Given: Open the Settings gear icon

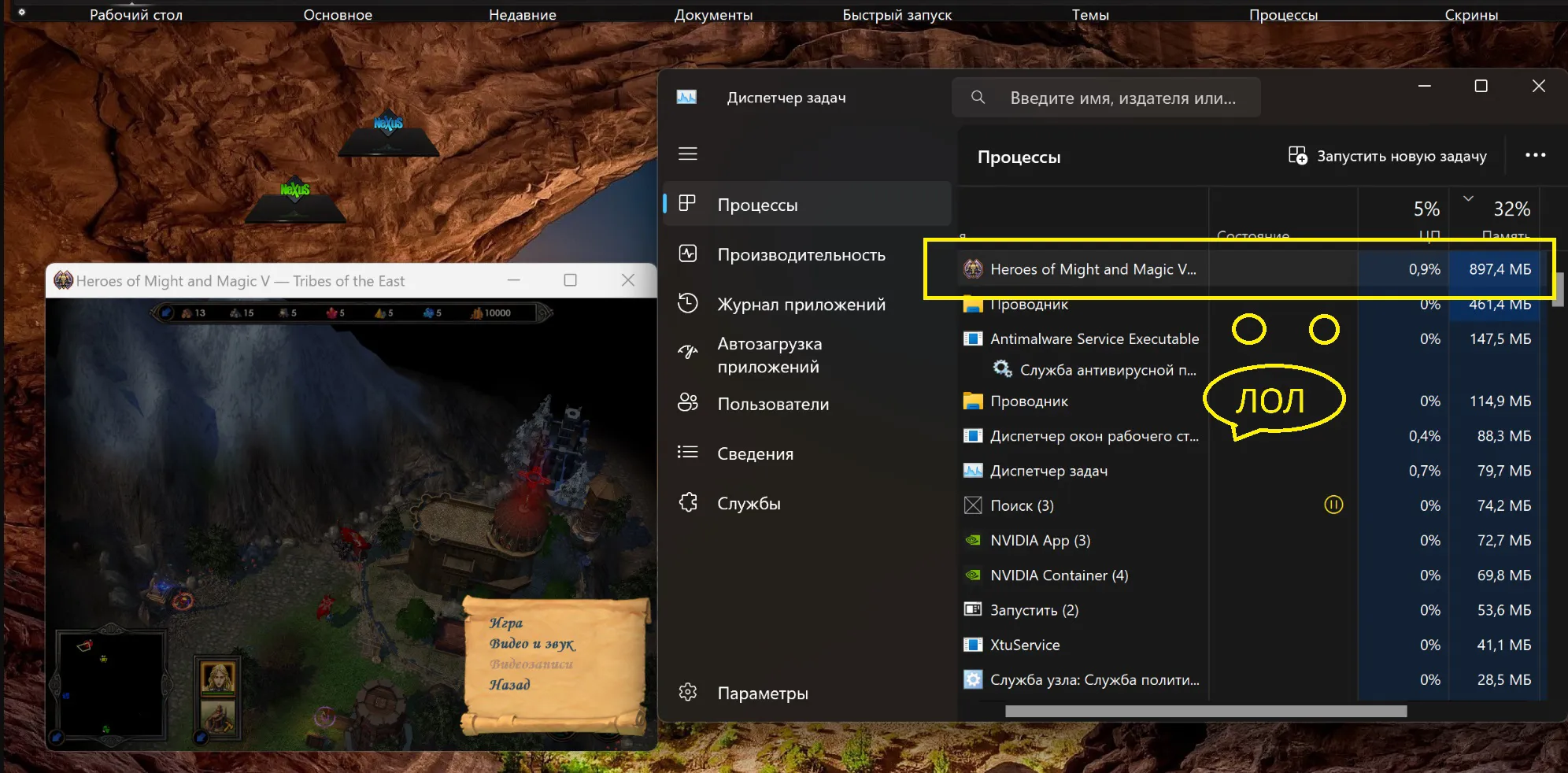Looking at the screenshot, I should coord(688,692).
